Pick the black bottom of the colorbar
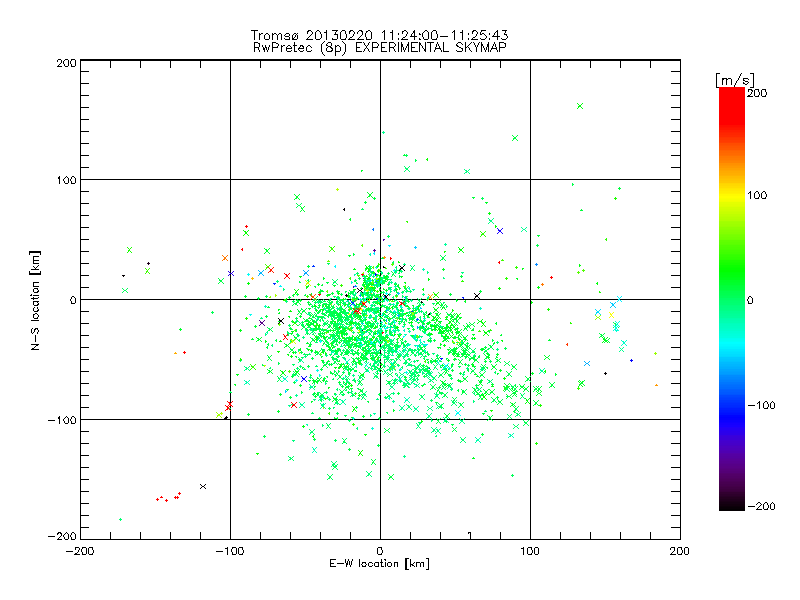The height and width of the screenshot is (600, 800). coord(732,505)
